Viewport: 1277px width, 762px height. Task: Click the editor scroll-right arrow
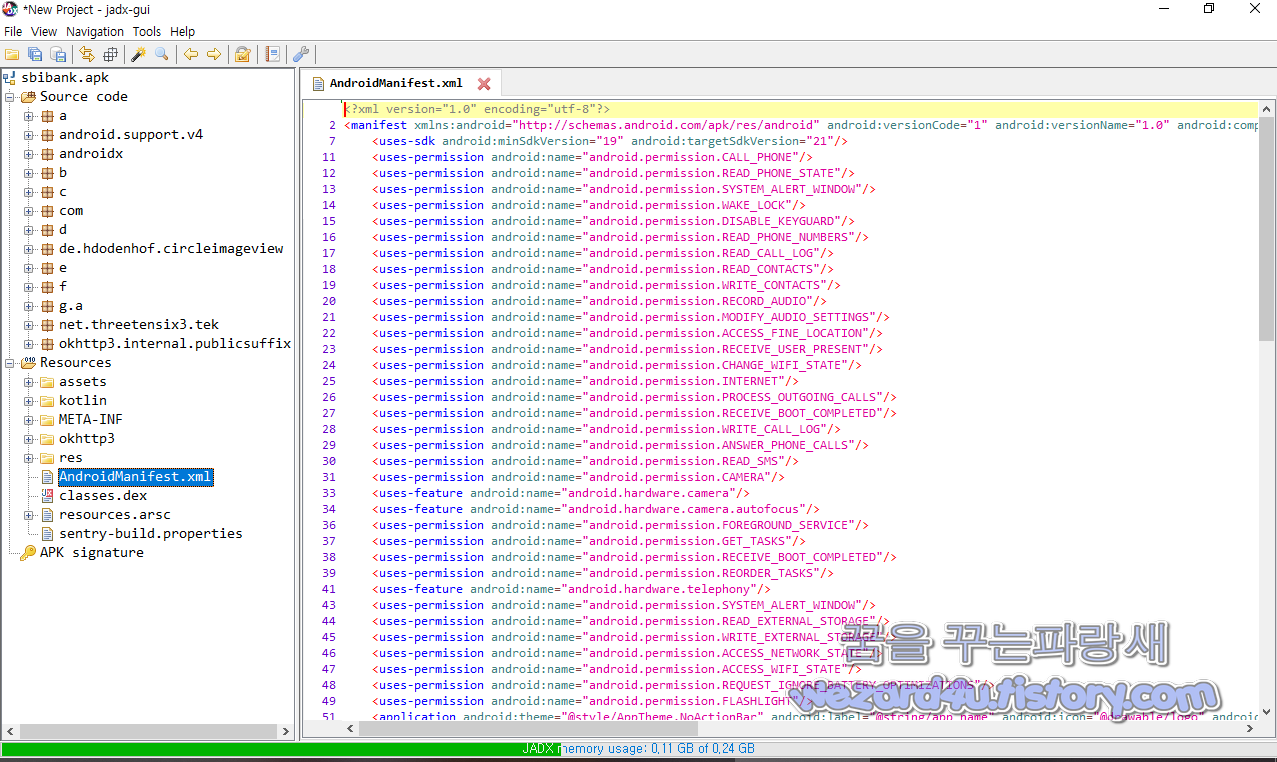point(1251,730)
